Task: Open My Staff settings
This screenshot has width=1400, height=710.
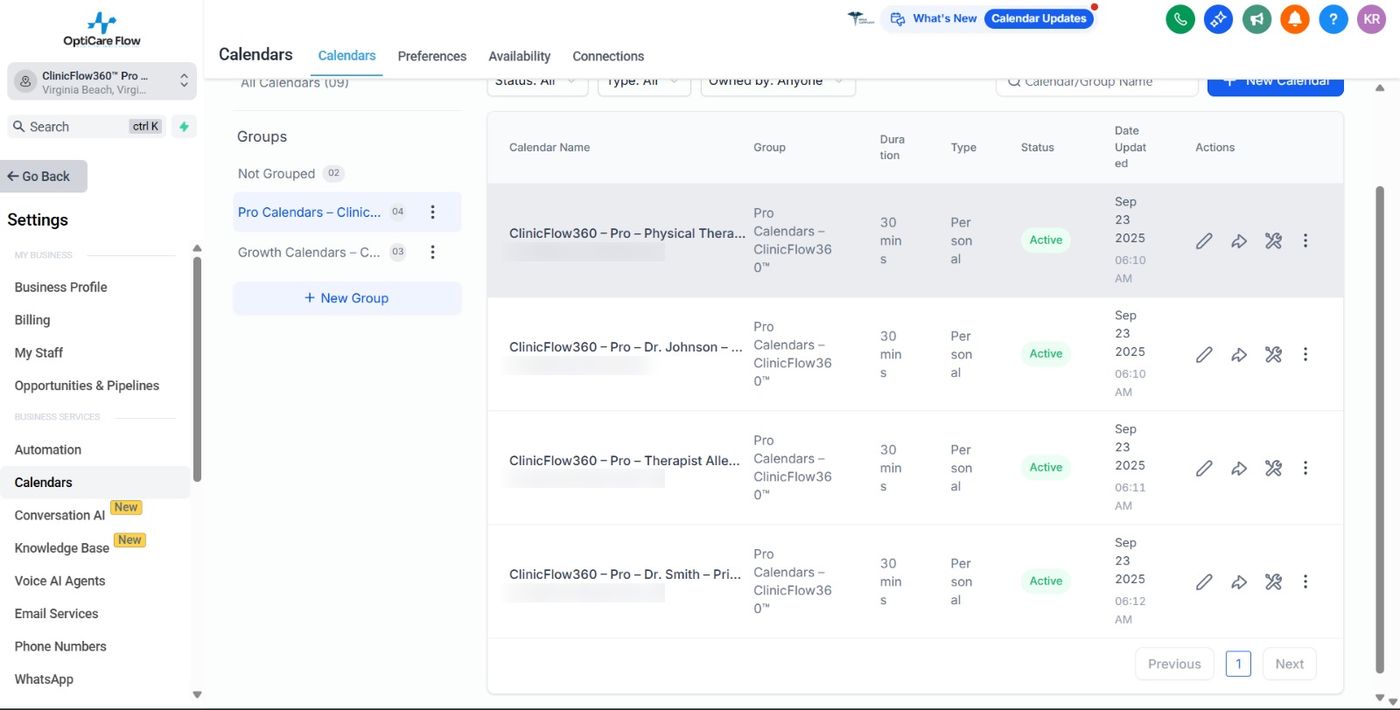Action: [39, 353]
